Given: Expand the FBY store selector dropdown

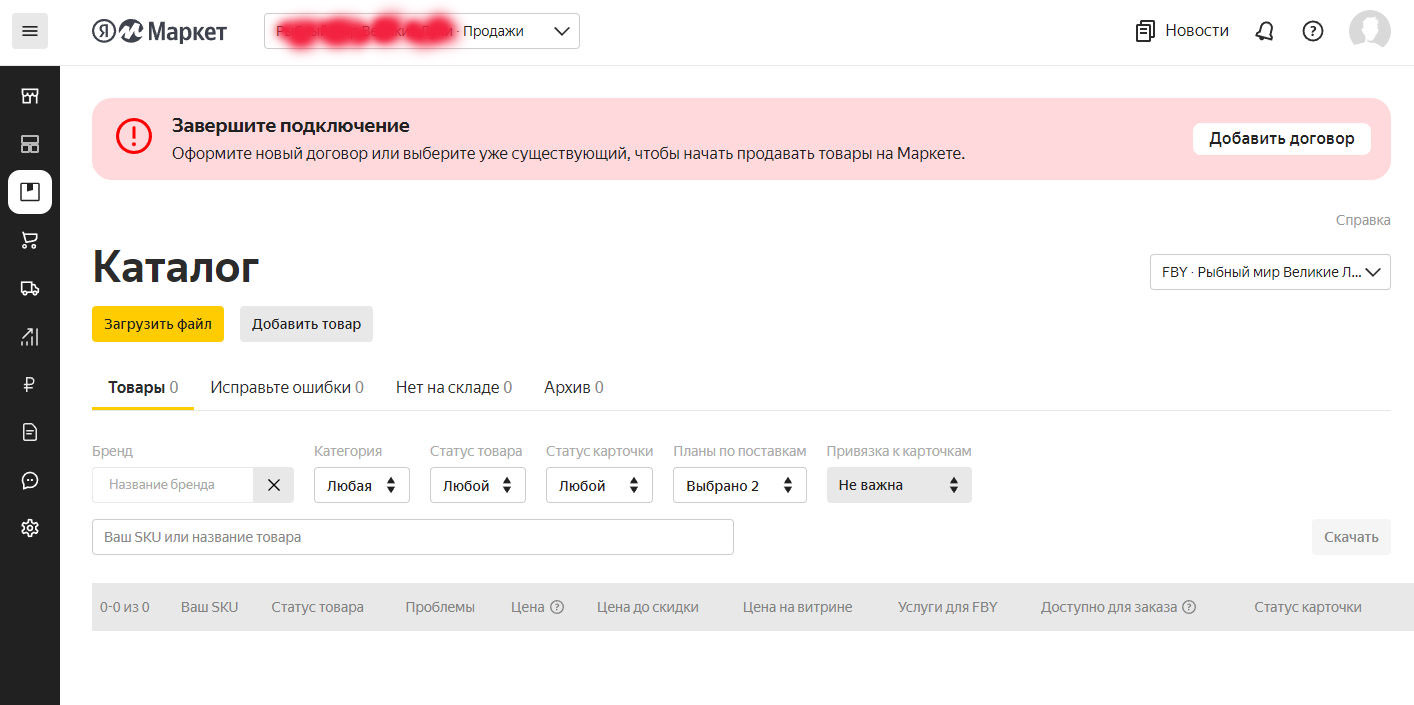Looking at the screenshot, I should click(1269, 271).
